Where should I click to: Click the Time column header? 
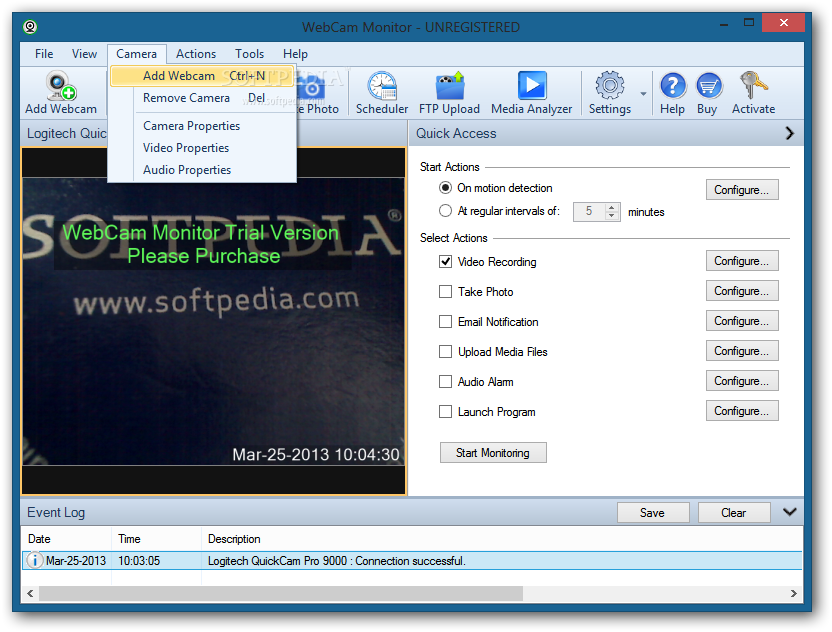157,539
